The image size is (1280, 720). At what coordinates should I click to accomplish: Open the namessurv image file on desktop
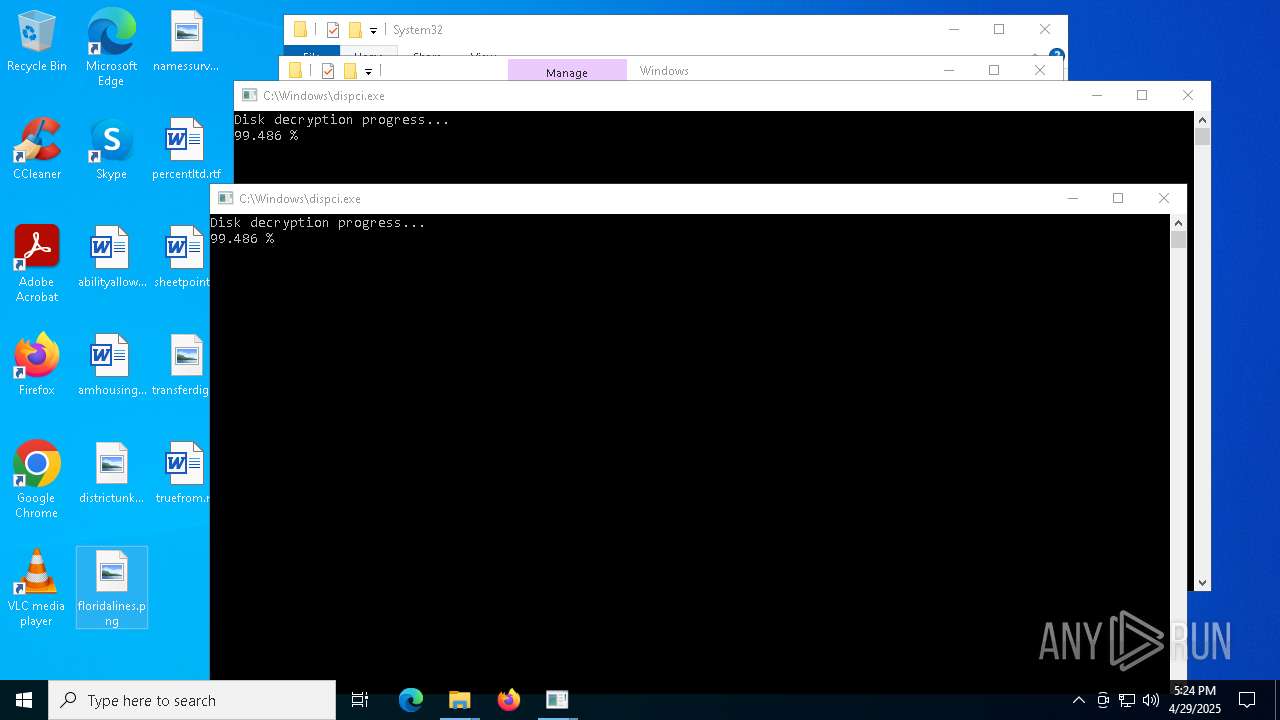point(185,42)
